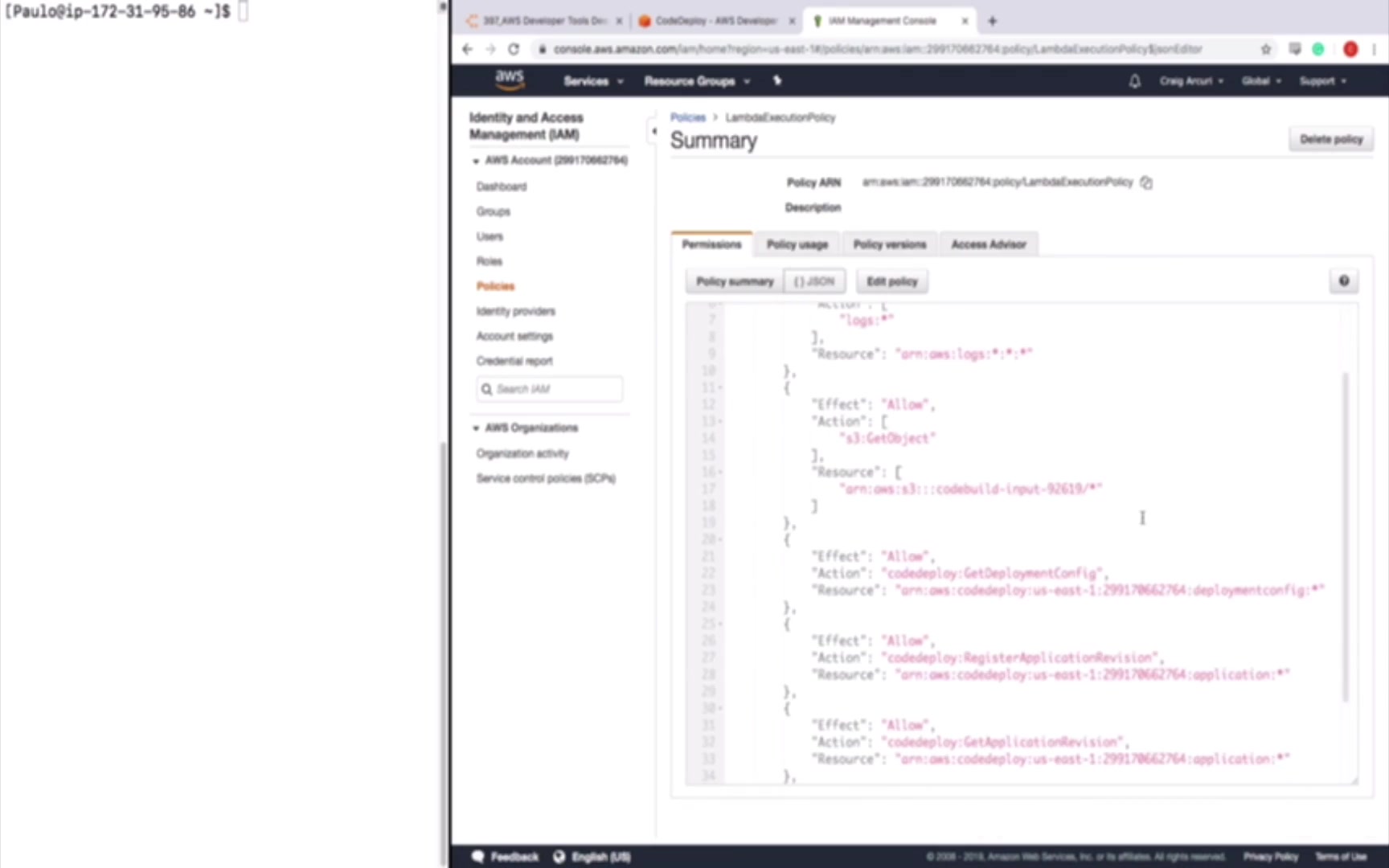Click the magnifier icon in Search IAM
Viewport: 1389px width, 868px height.
tap(486, 389)
